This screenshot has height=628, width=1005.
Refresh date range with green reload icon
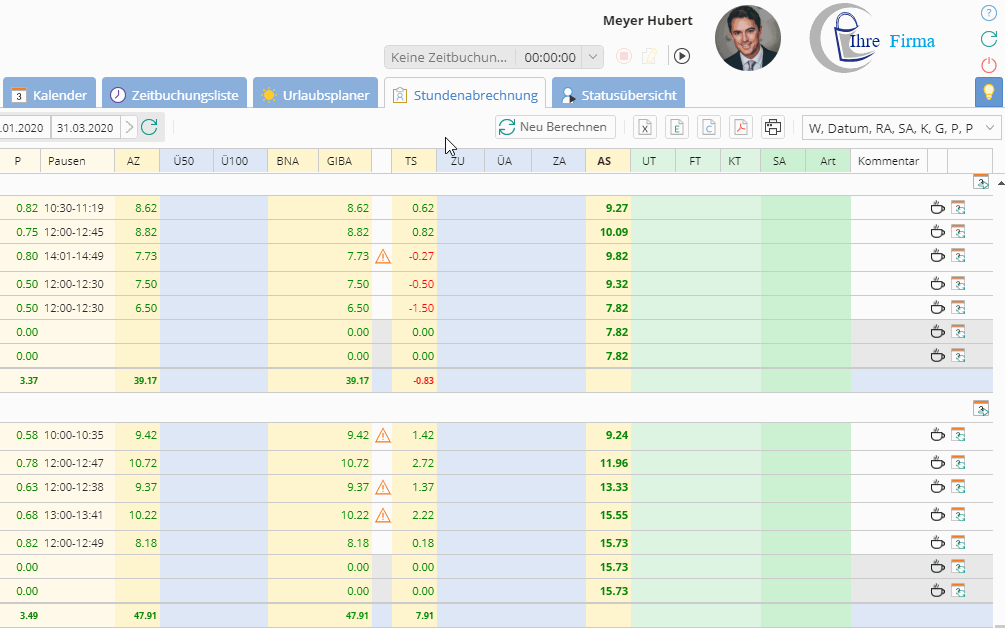149,127
